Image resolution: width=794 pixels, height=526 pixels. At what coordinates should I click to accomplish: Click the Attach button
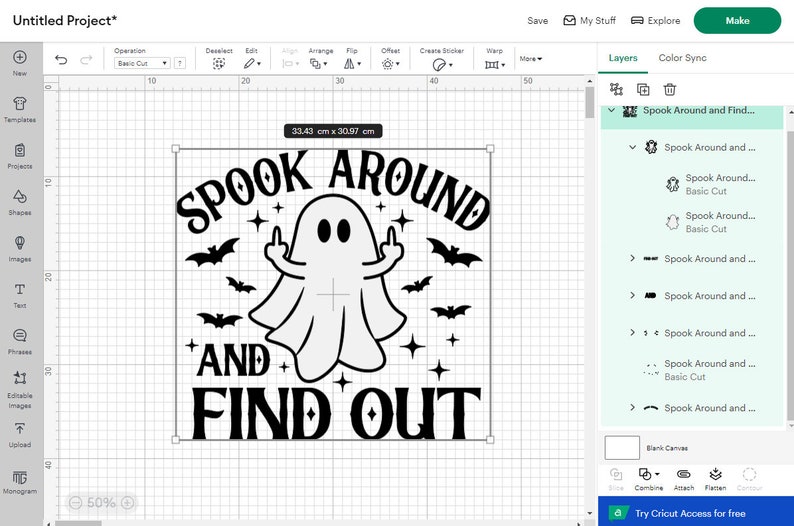684,479
